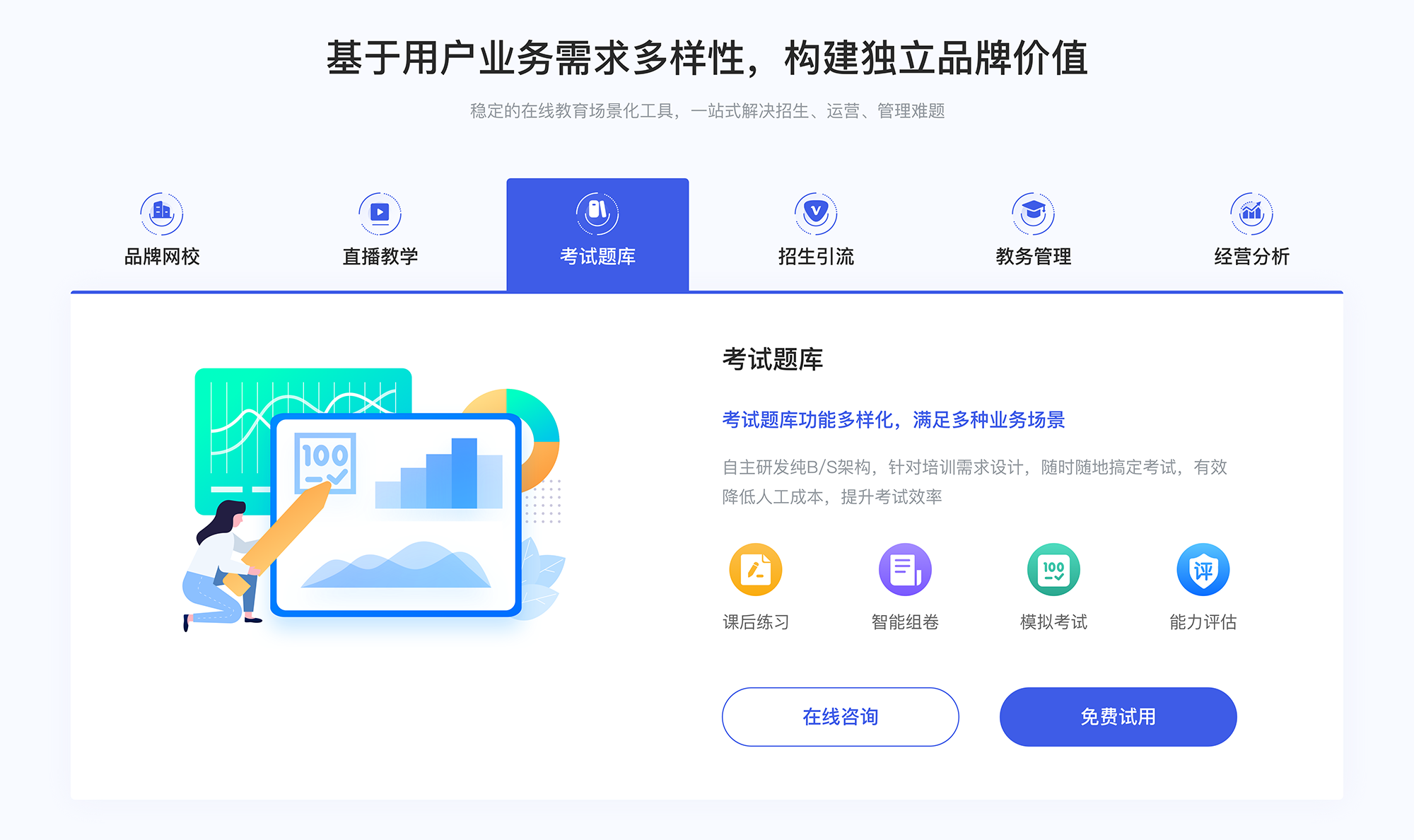Click the 品牌网校 icon

pos(159,210)
